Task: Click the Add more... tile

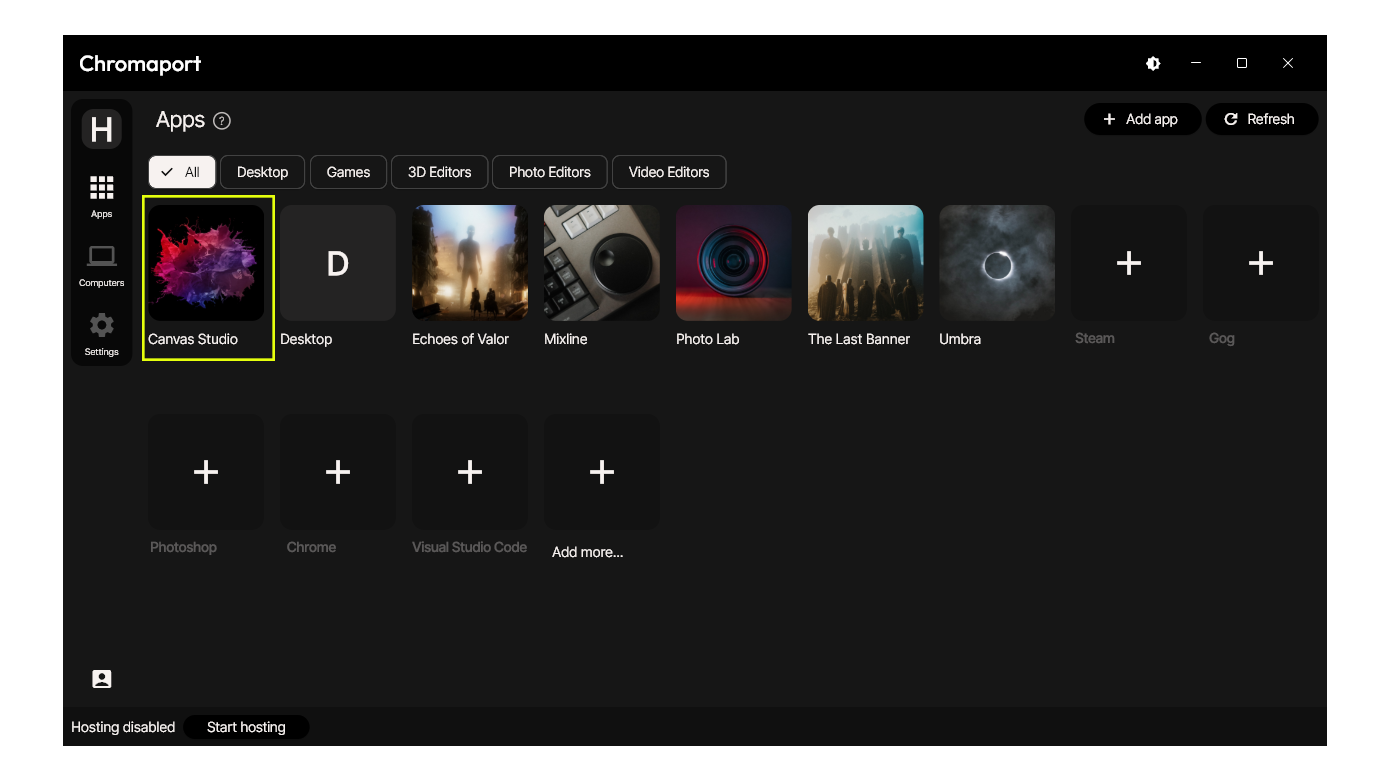Action: 602,472
